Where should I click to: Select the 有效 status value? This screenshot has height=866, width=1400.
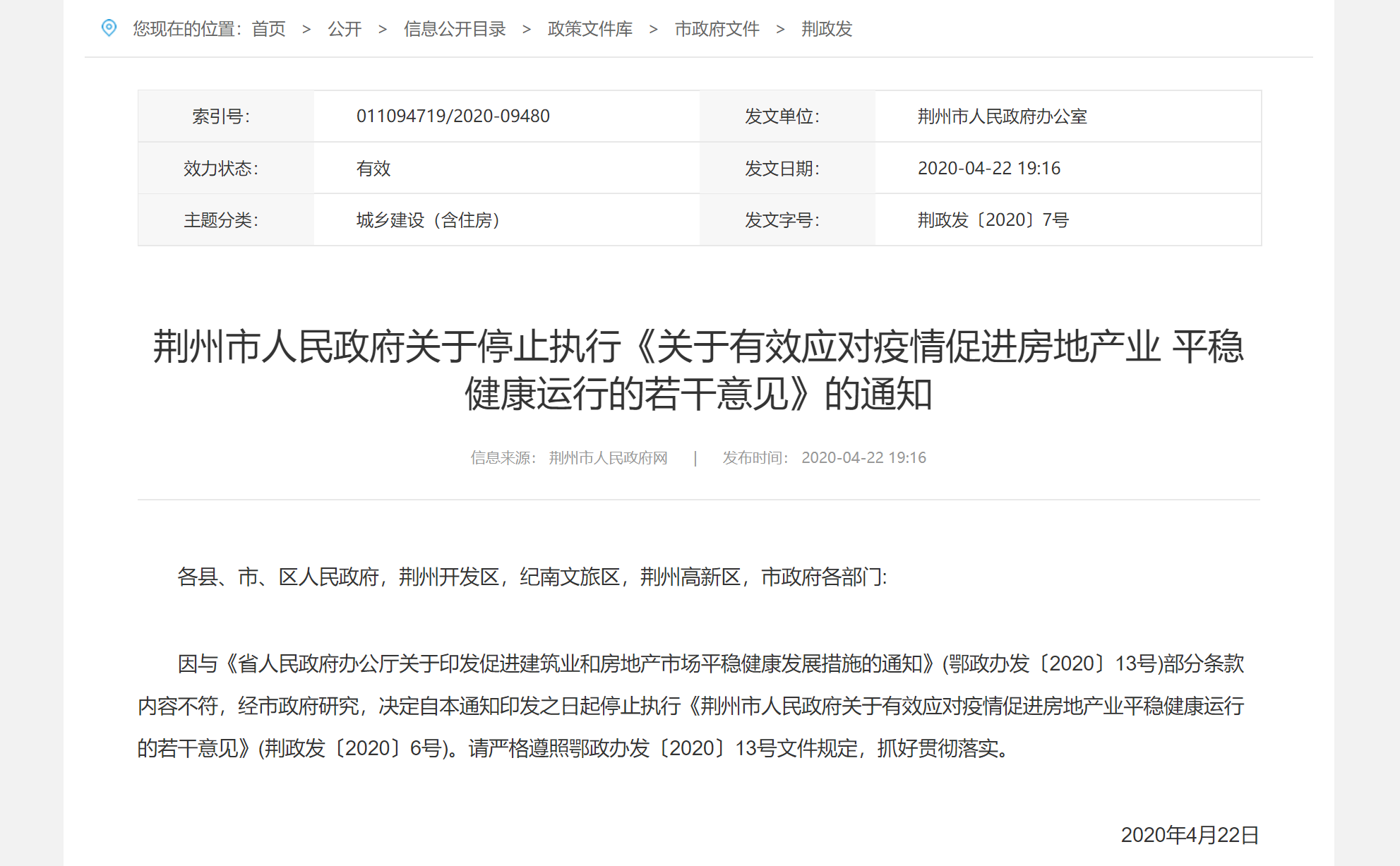[373, 168]
